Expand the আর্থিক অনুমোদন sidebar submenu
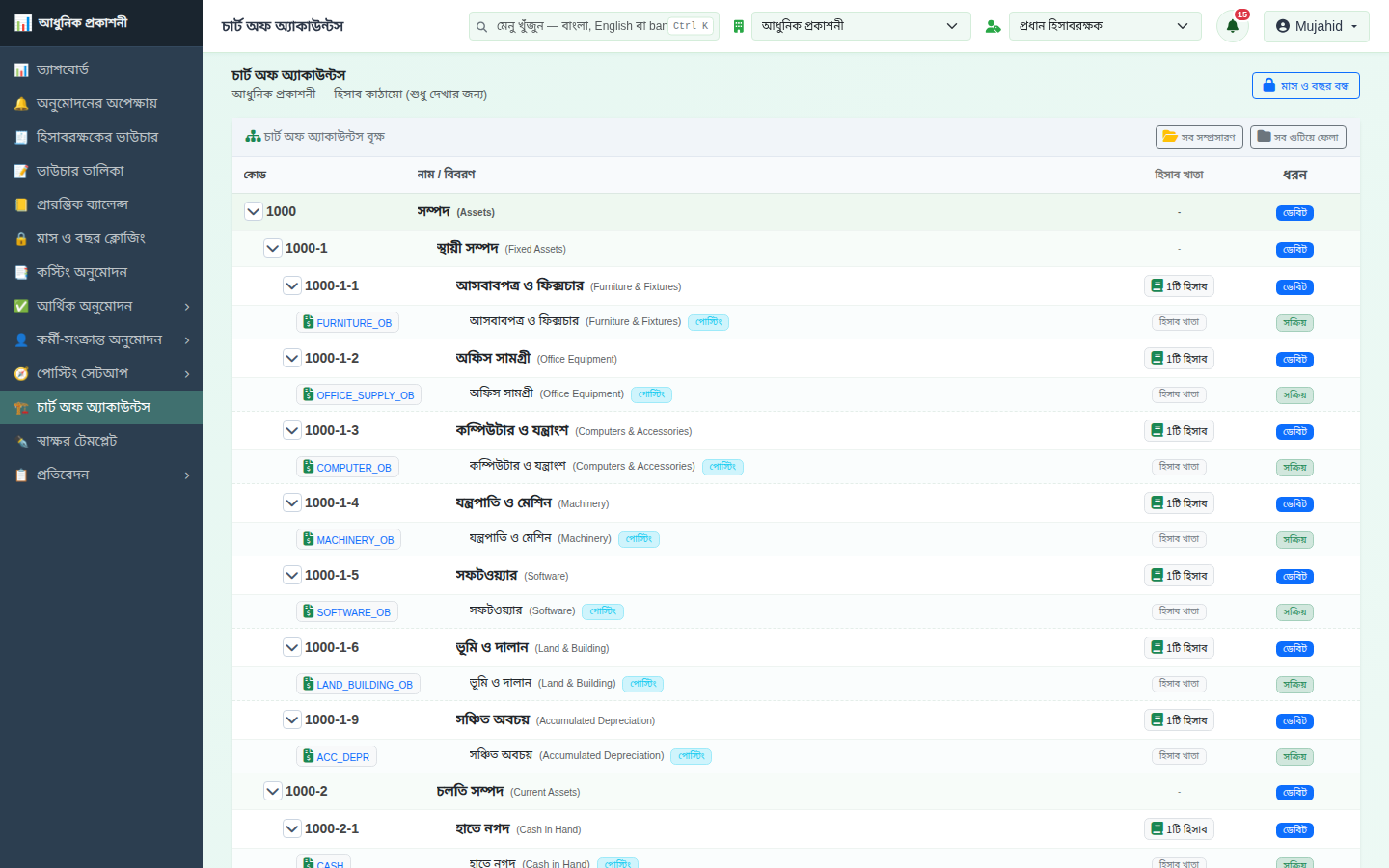Image resolution: width=1389 pixels, height=868 pixels. coord(101,306)
